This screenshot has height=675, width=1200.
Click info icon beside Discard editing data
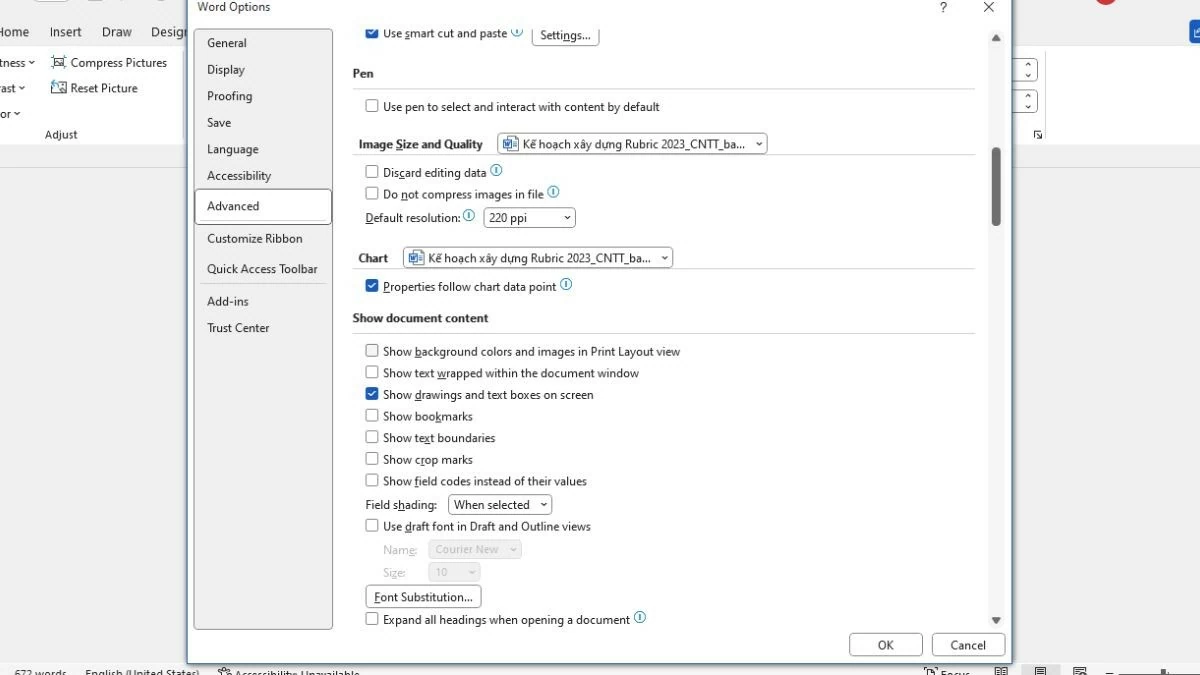click(x=496, y=172)
